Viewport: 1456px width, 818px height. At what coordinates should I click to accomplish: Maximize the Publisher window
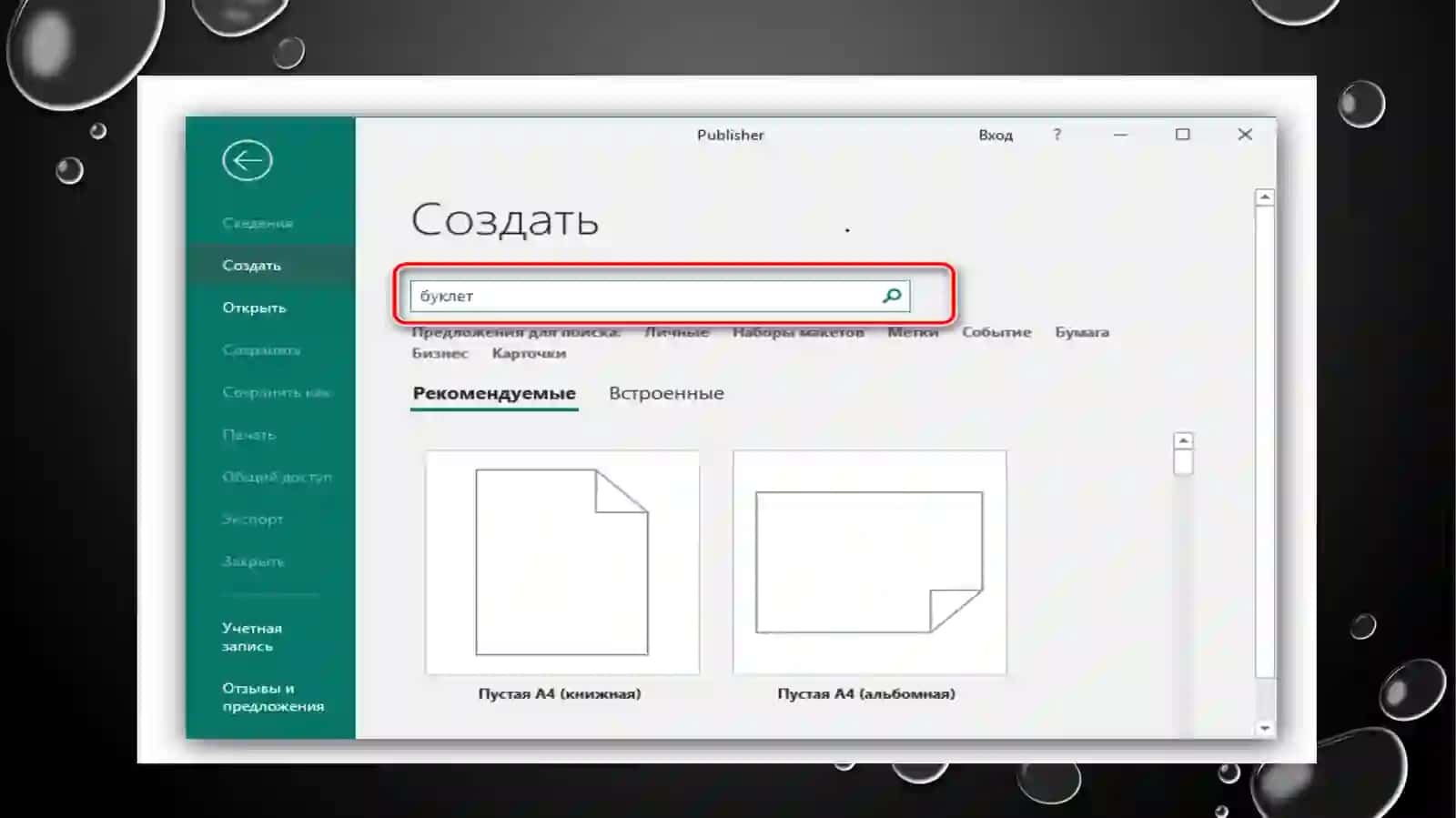click(1182, 135)
